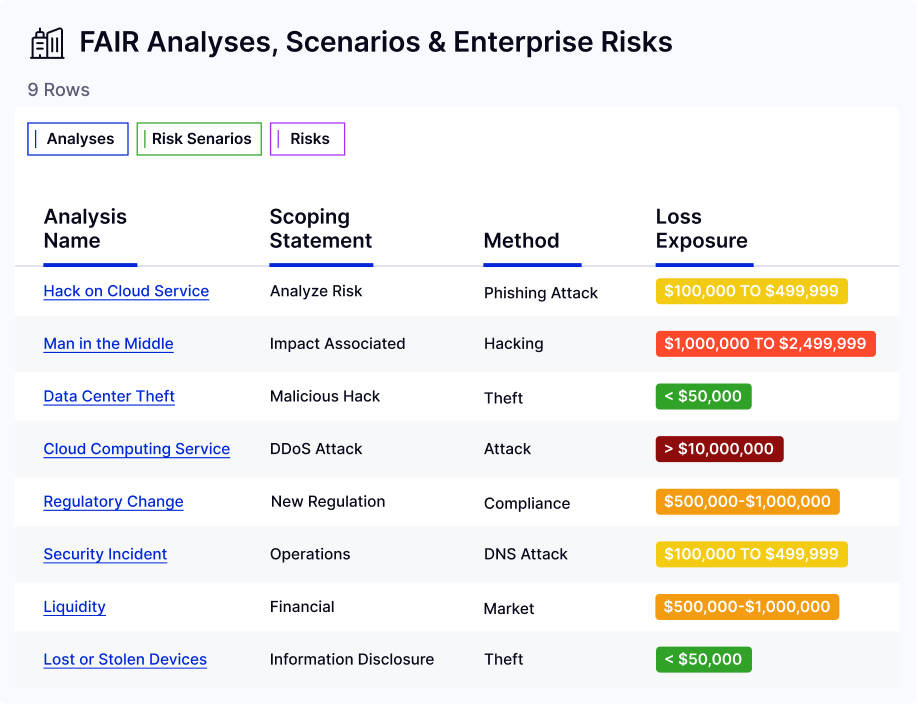Open the Man in the Middle analysis
The width and height of the screenshot is (918, 704).
[108, 344]
